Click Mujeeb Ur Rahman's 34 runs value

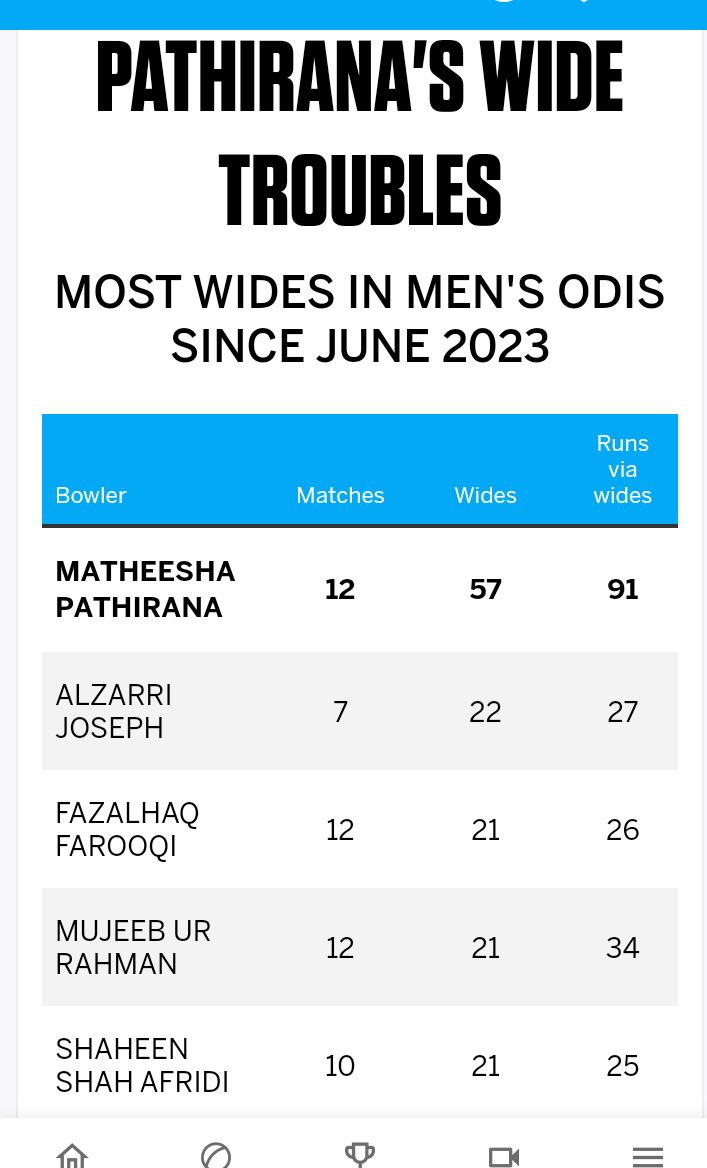click(622, 948)
